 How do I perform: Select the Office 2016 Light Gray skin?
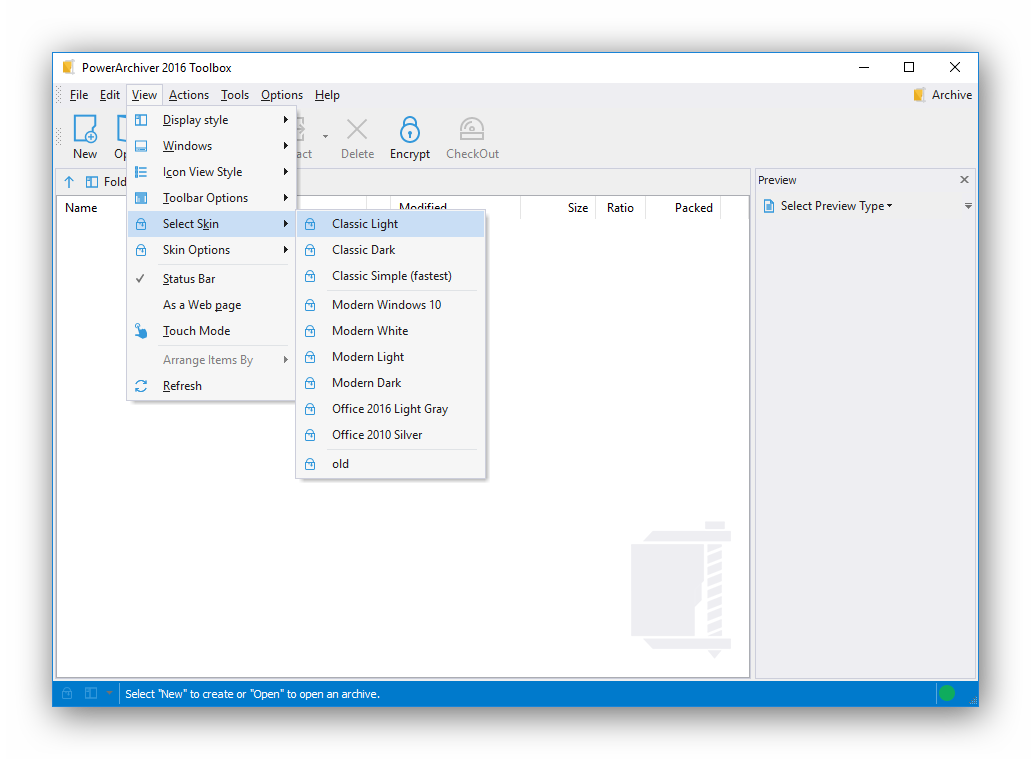click(x=391, y=408)
